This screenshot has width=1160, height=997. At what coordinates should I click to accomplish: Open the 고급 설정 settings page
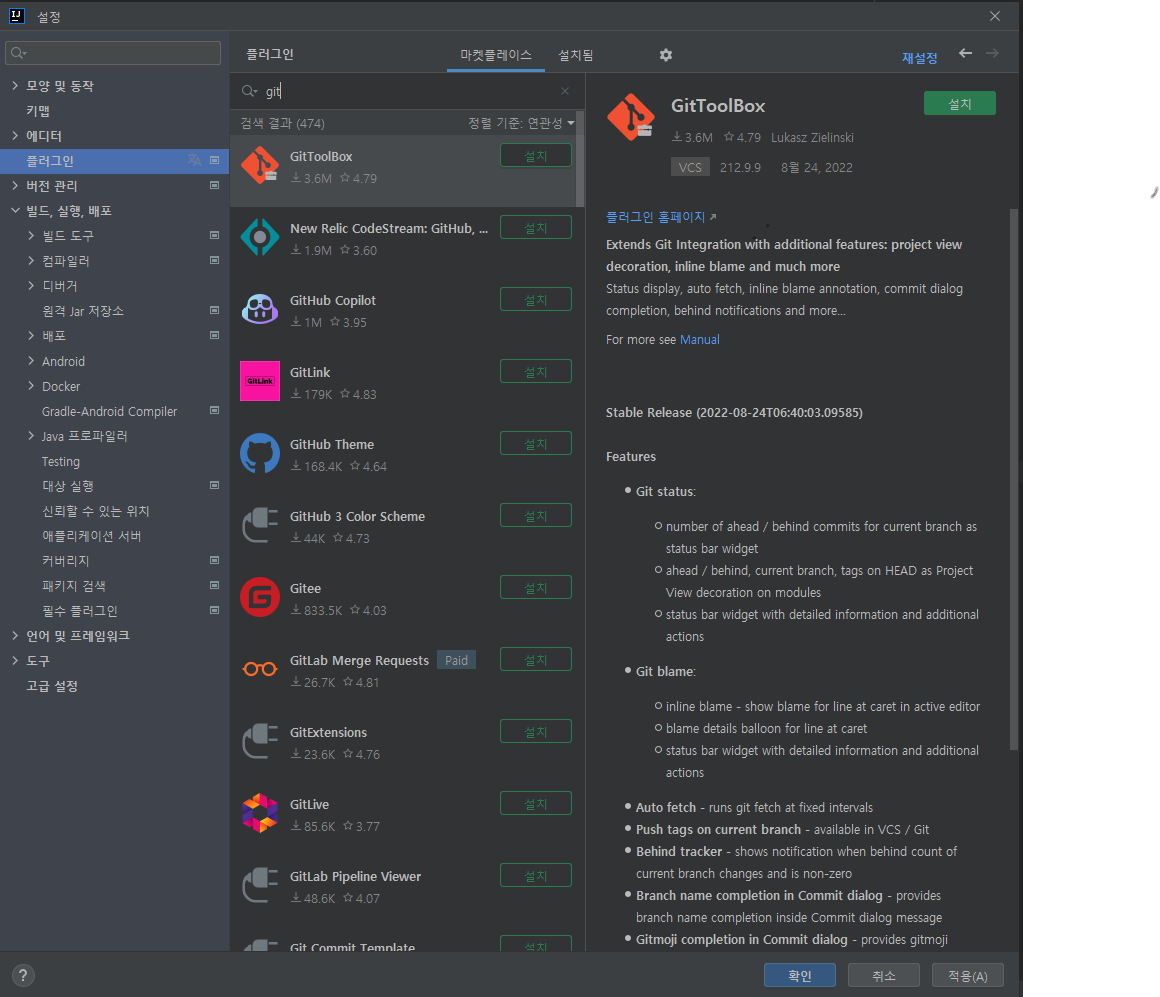pos(52,686)
